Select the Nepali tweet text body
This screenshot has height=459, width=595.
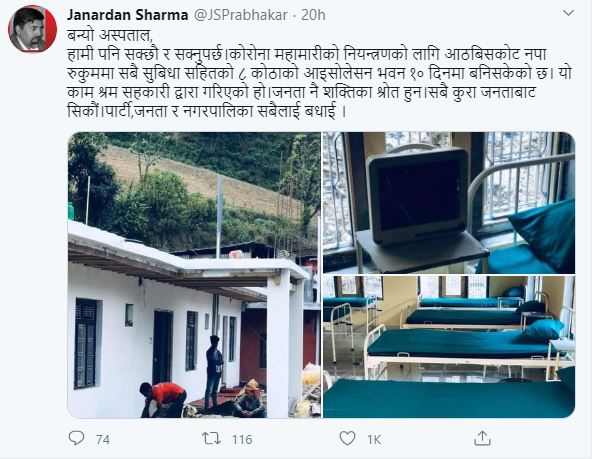click(319, 74)
